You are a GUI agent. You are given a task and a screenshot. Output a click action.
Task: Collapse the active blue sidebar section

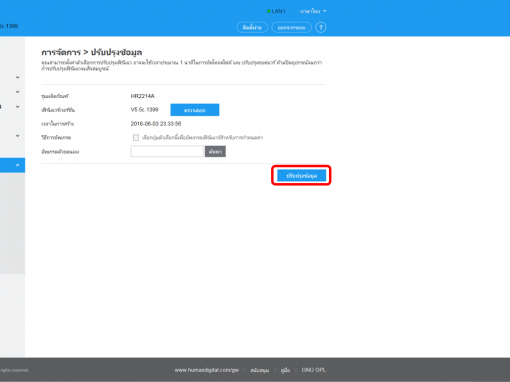[x=18, y=165]
